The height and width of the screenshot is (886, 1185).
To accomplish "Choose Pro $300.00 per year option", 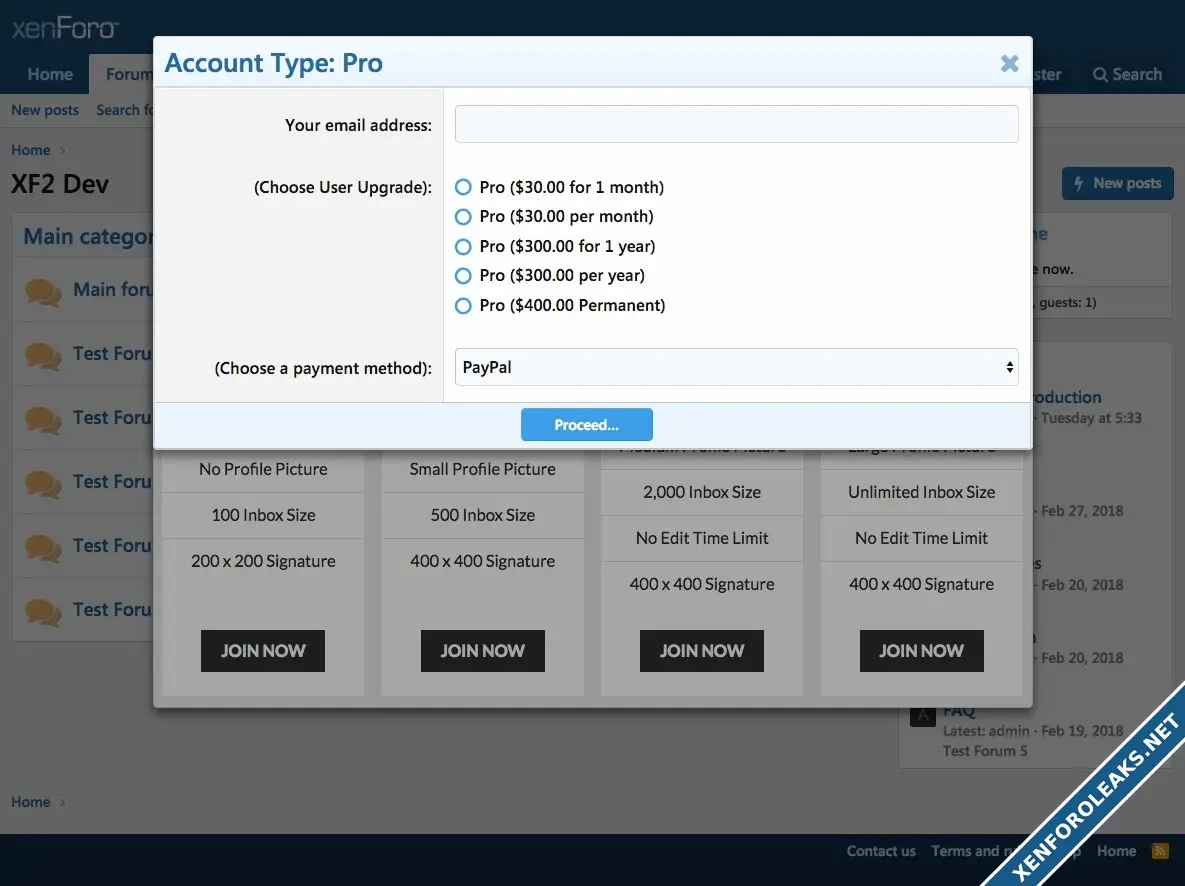I will [463, 276].
